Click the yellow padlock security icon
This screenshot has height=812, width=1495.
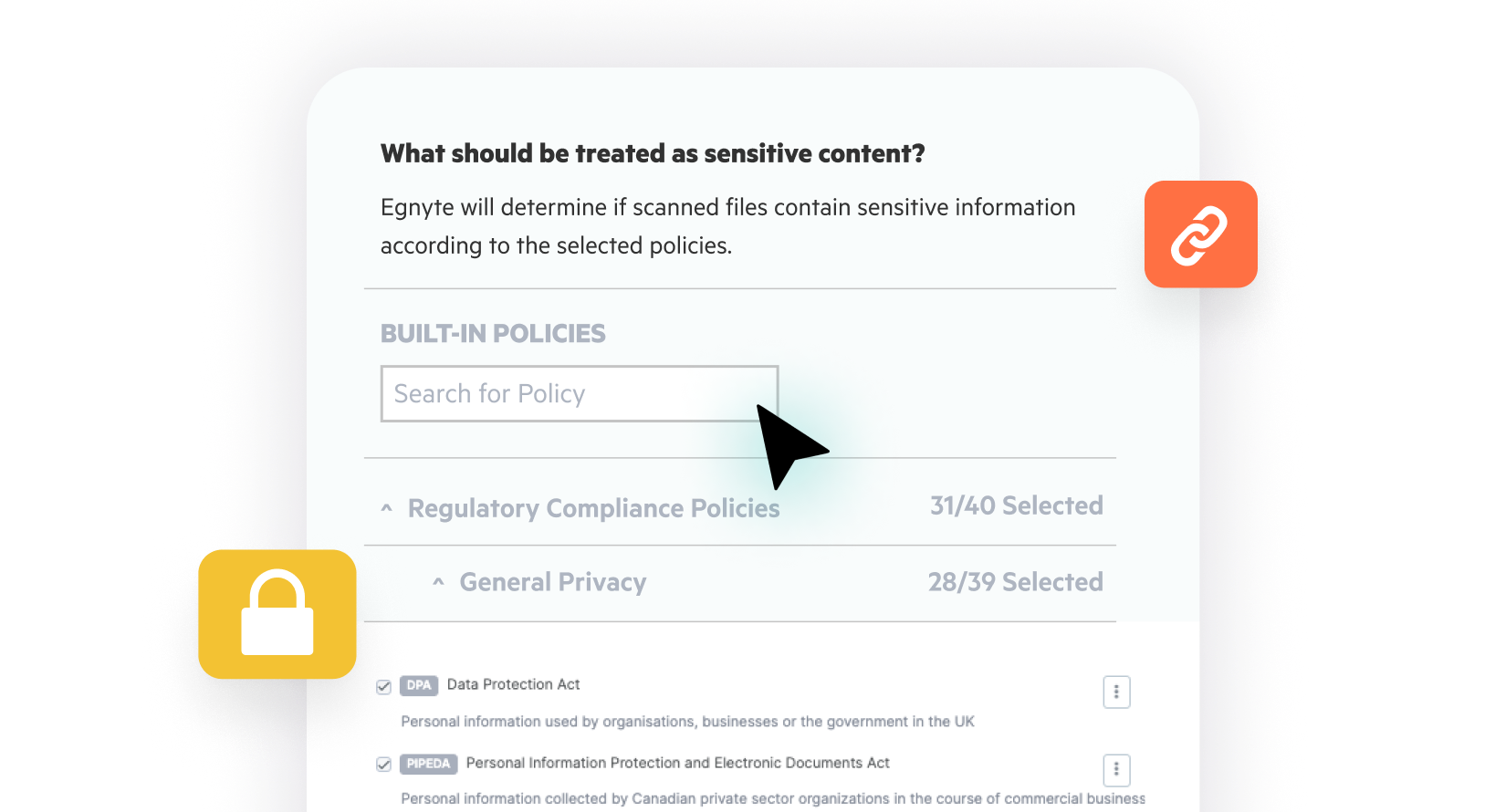click(277, 614)
